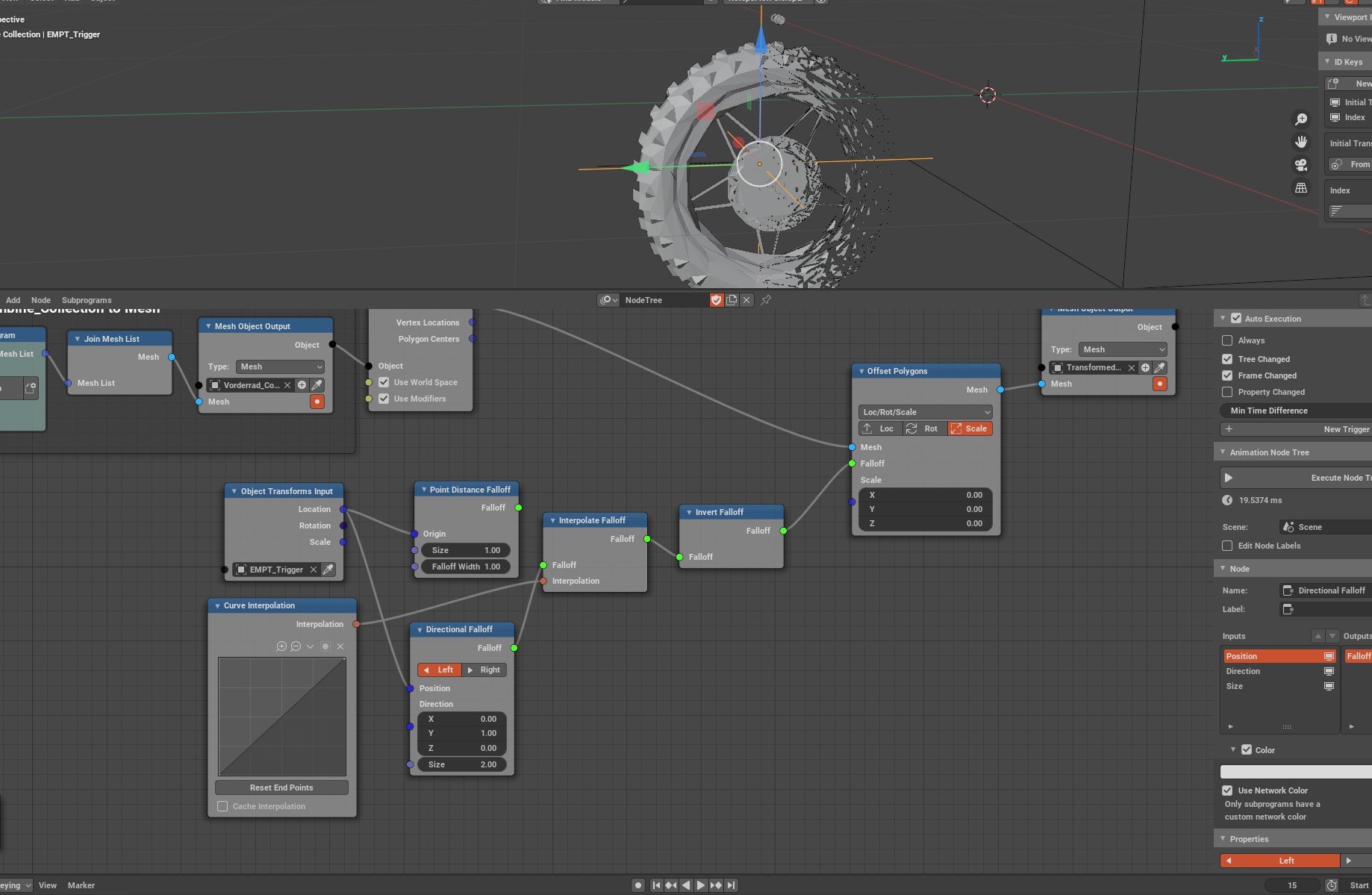Image resolution: width=1372 pixels, height=895 pixels.
Task: Open the Add menu in node editor
Action: [x=13, y=300]
